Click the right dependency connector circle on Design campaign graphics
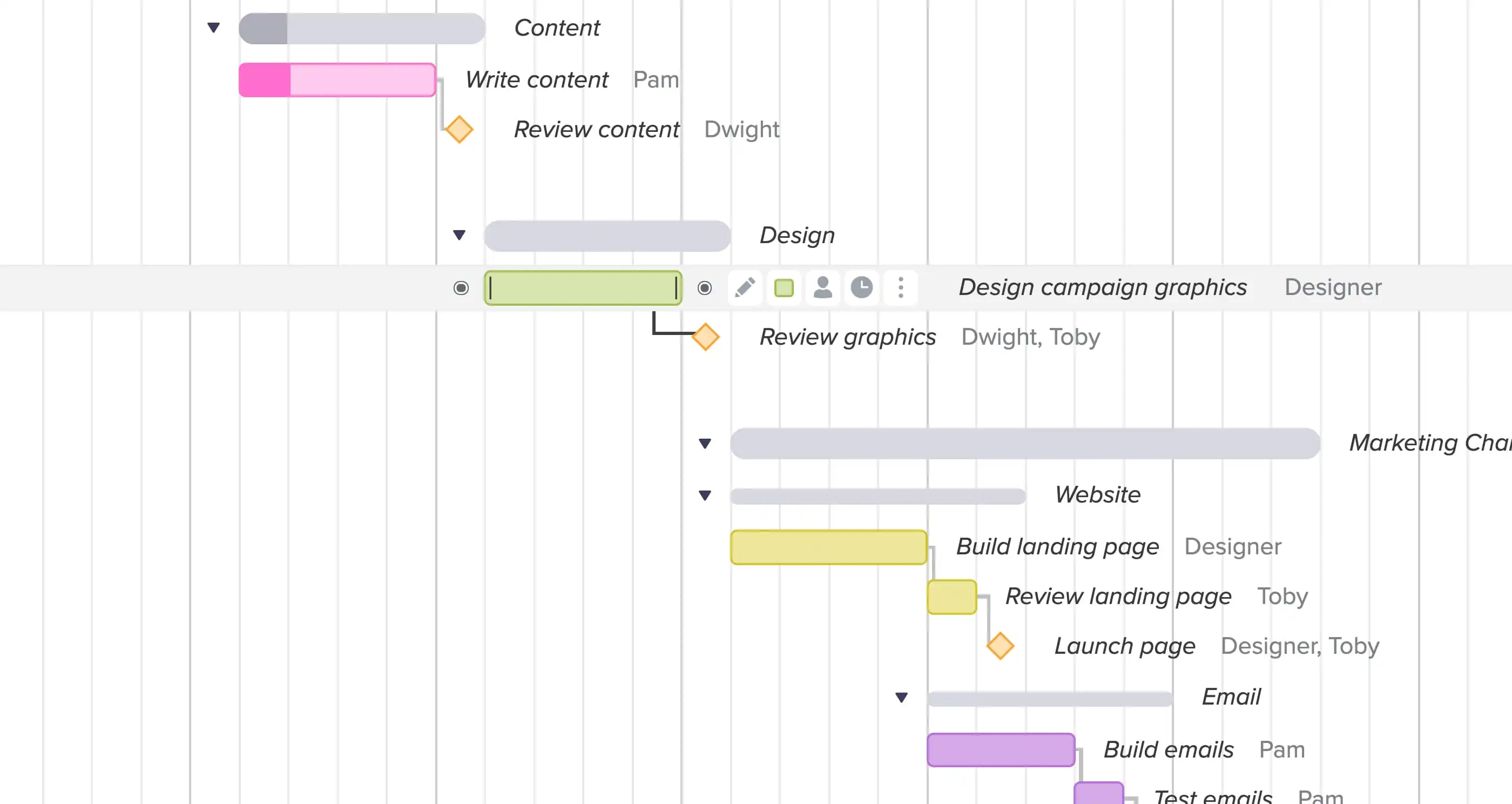Viewport: 1512px width, 804px height. click(704, 289)
